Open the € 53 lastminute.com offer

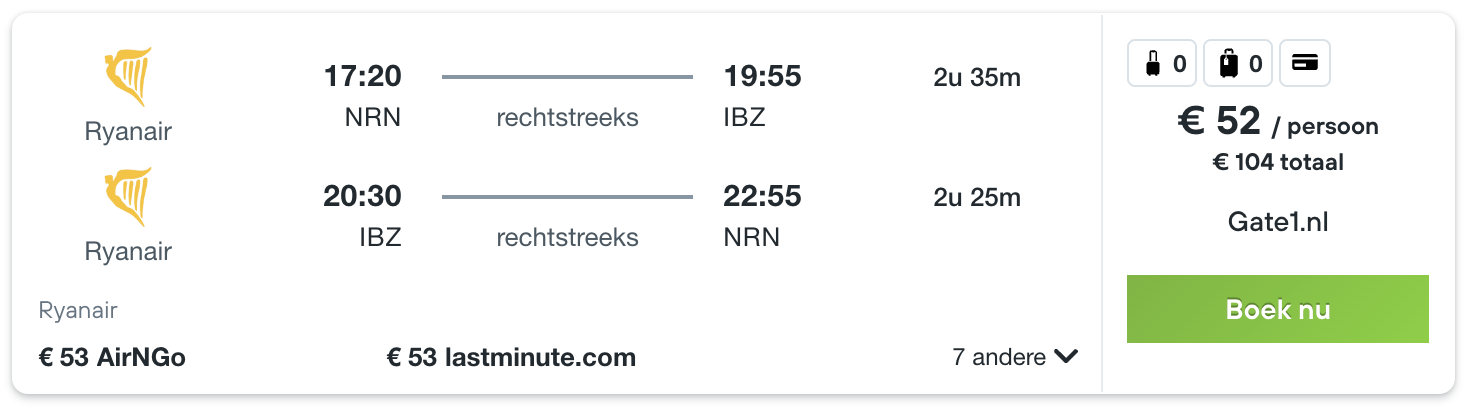pyautogui.click(x=511, y=357)
